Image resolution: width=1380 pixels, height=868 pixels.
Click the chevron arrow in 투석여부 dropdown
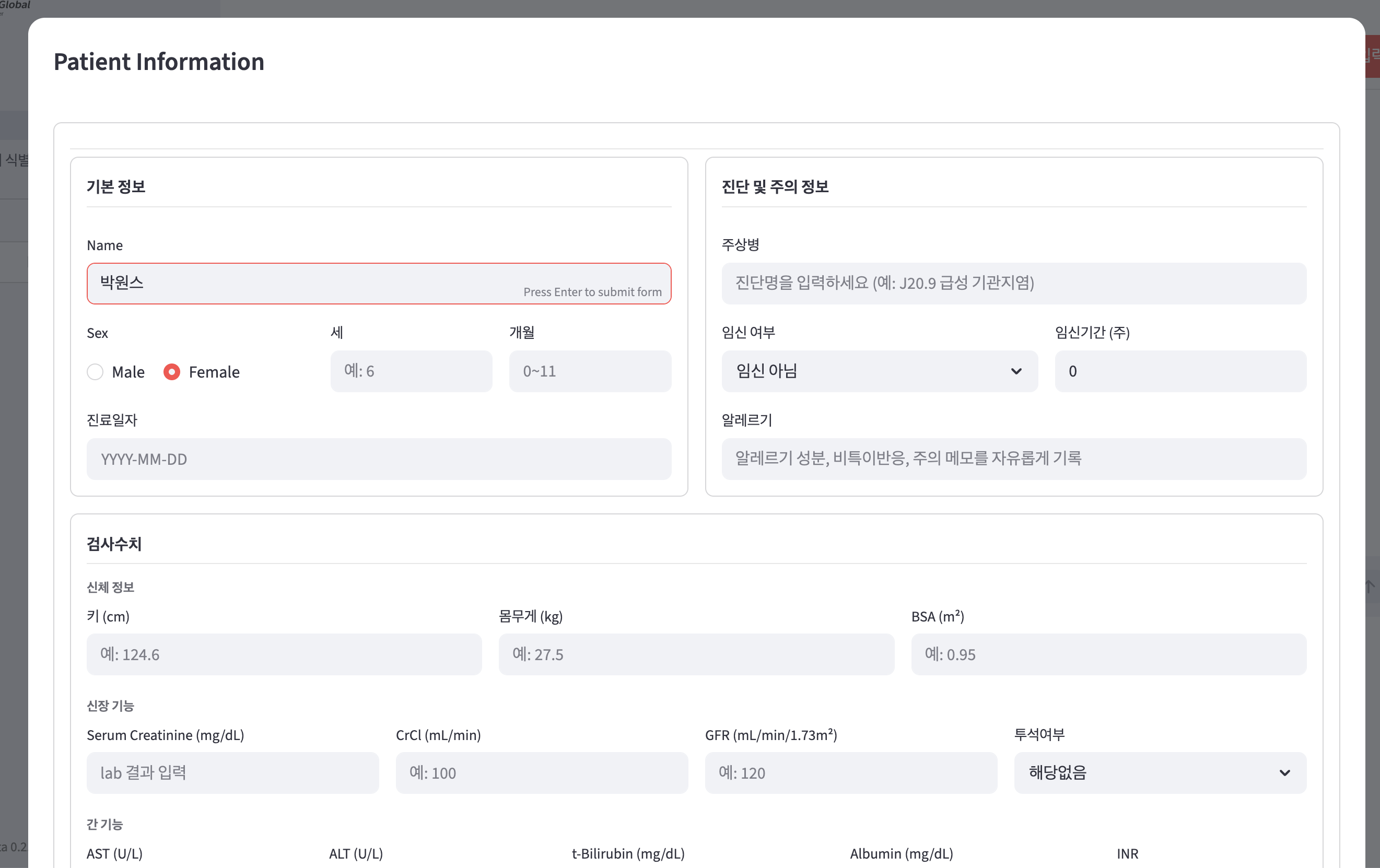tap(1285, 773)
